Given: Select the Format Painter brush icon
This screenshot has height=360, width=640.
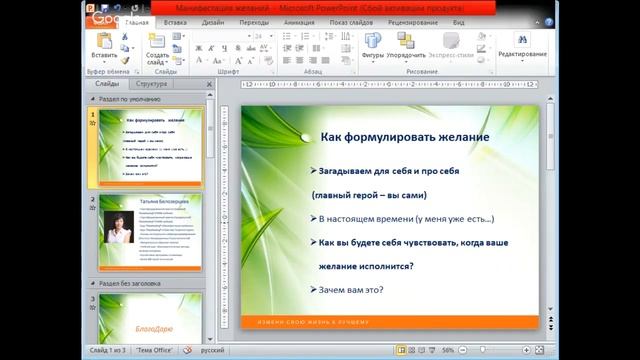Looking at the screenshot, I should (x=125, y=60).
